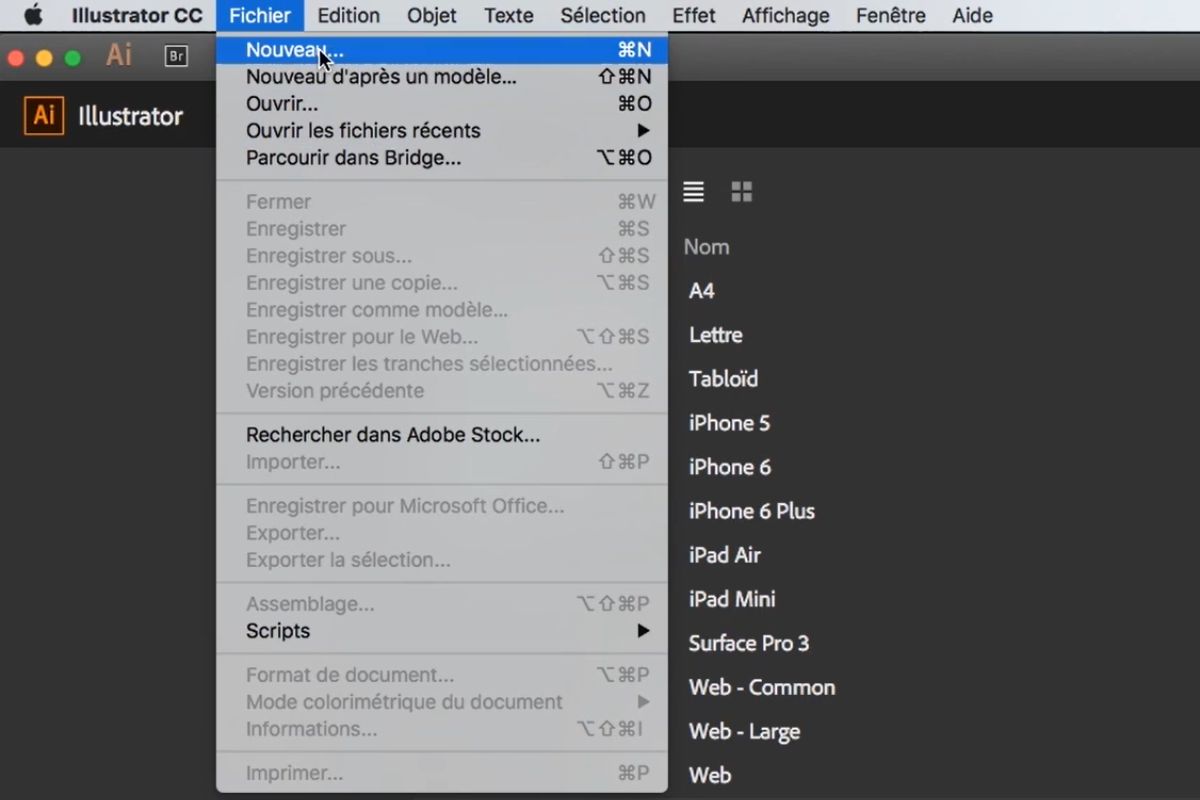Choose Nouveau... from the Fichier menu

pos(442,49)
